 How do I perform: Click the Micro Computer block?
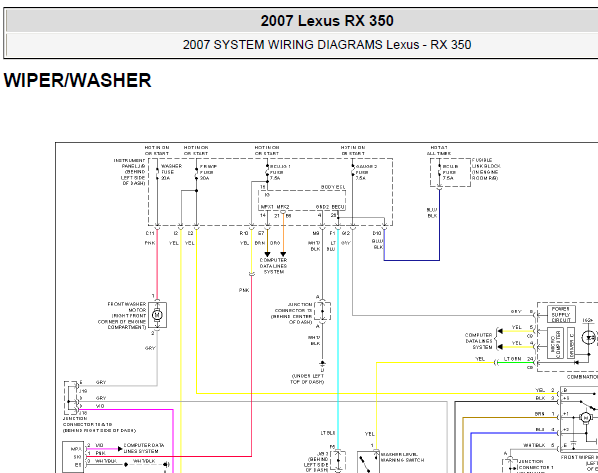point(555,344)
